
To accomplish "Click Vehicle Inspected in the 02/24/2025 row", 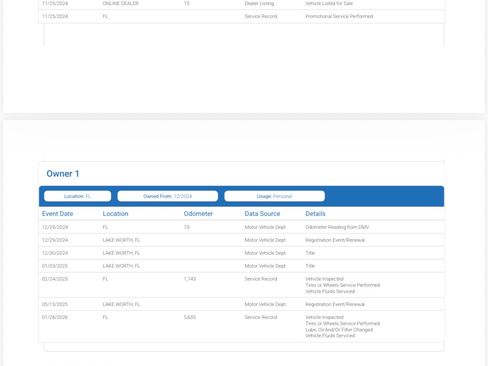I will point(324,279).
